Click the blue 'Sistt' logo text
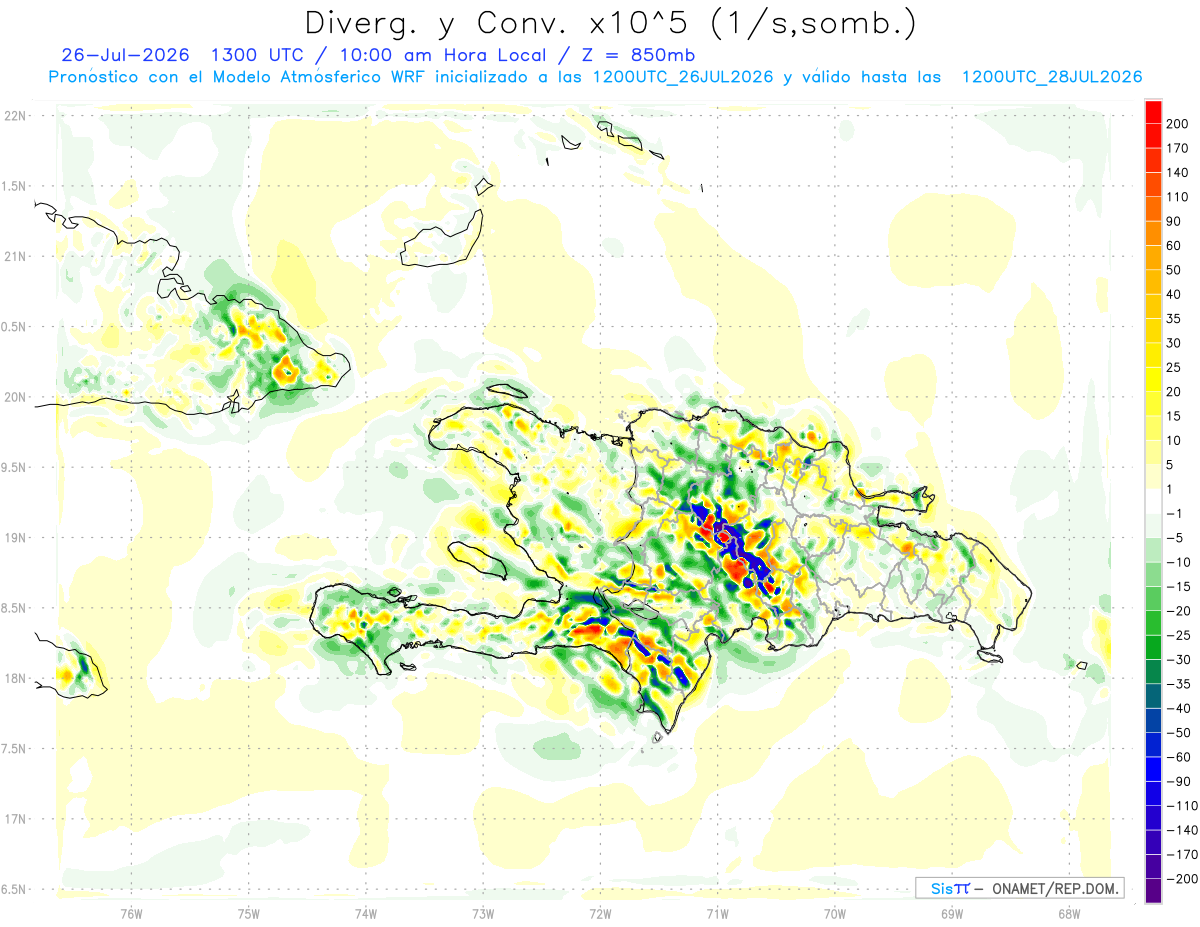The height and width of the screenshot is (927, 1200). 949,888
